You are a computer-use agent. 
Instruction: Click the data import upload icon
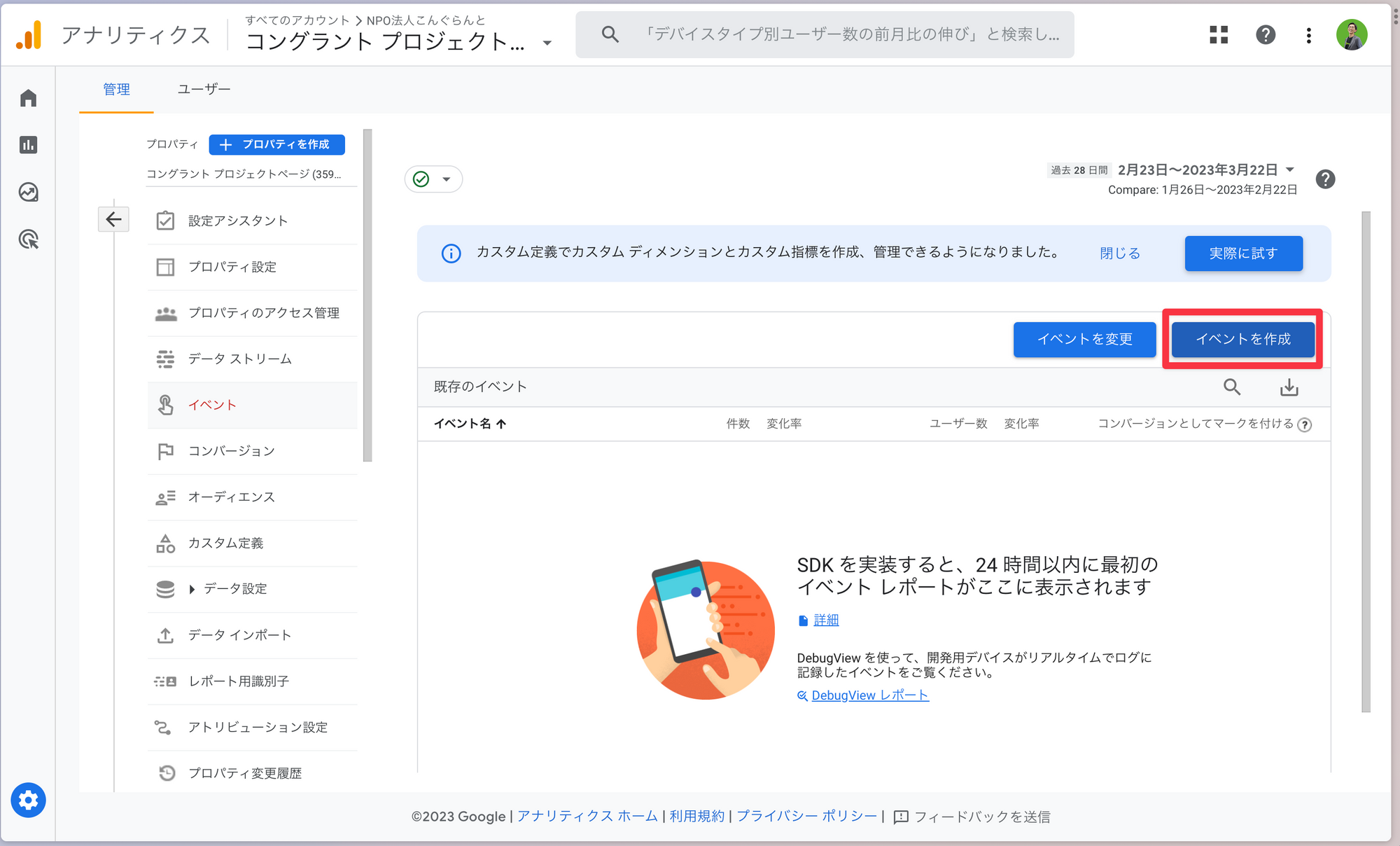(165, 635)
